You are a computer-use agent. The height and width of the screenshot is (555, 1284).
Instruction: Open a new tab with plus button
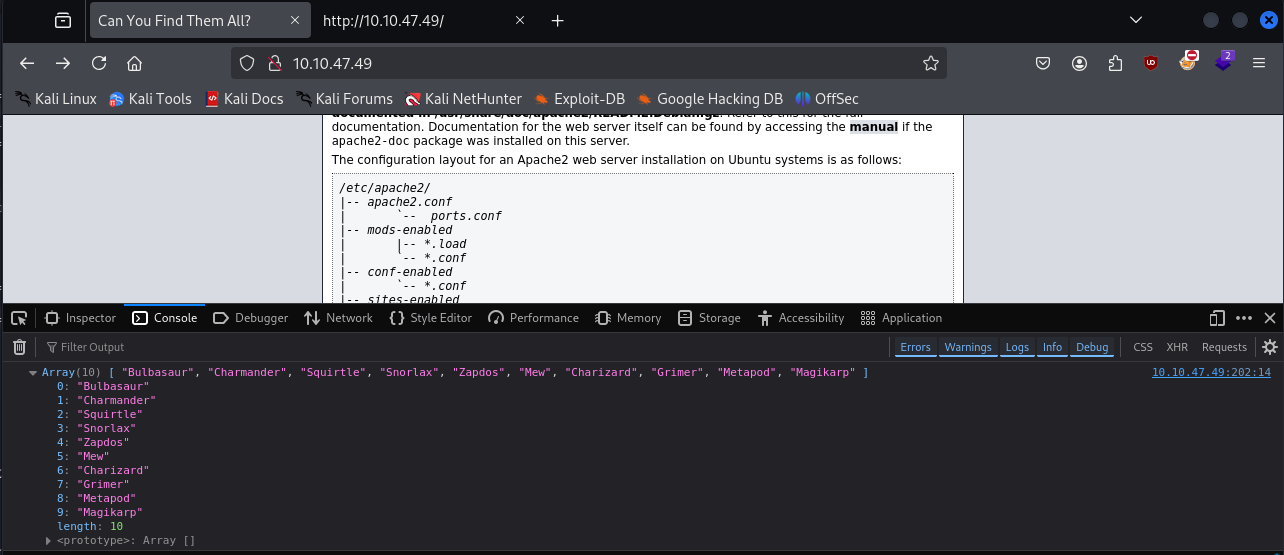pos(558,20)
